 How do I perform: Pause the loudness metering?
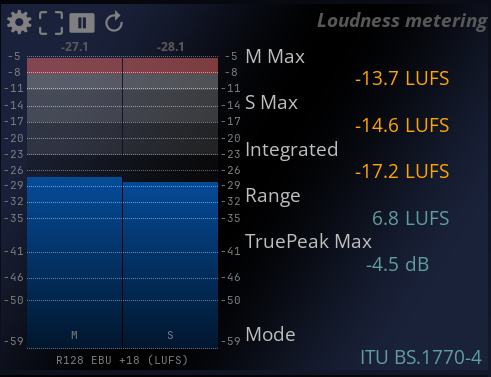(82, 23)
